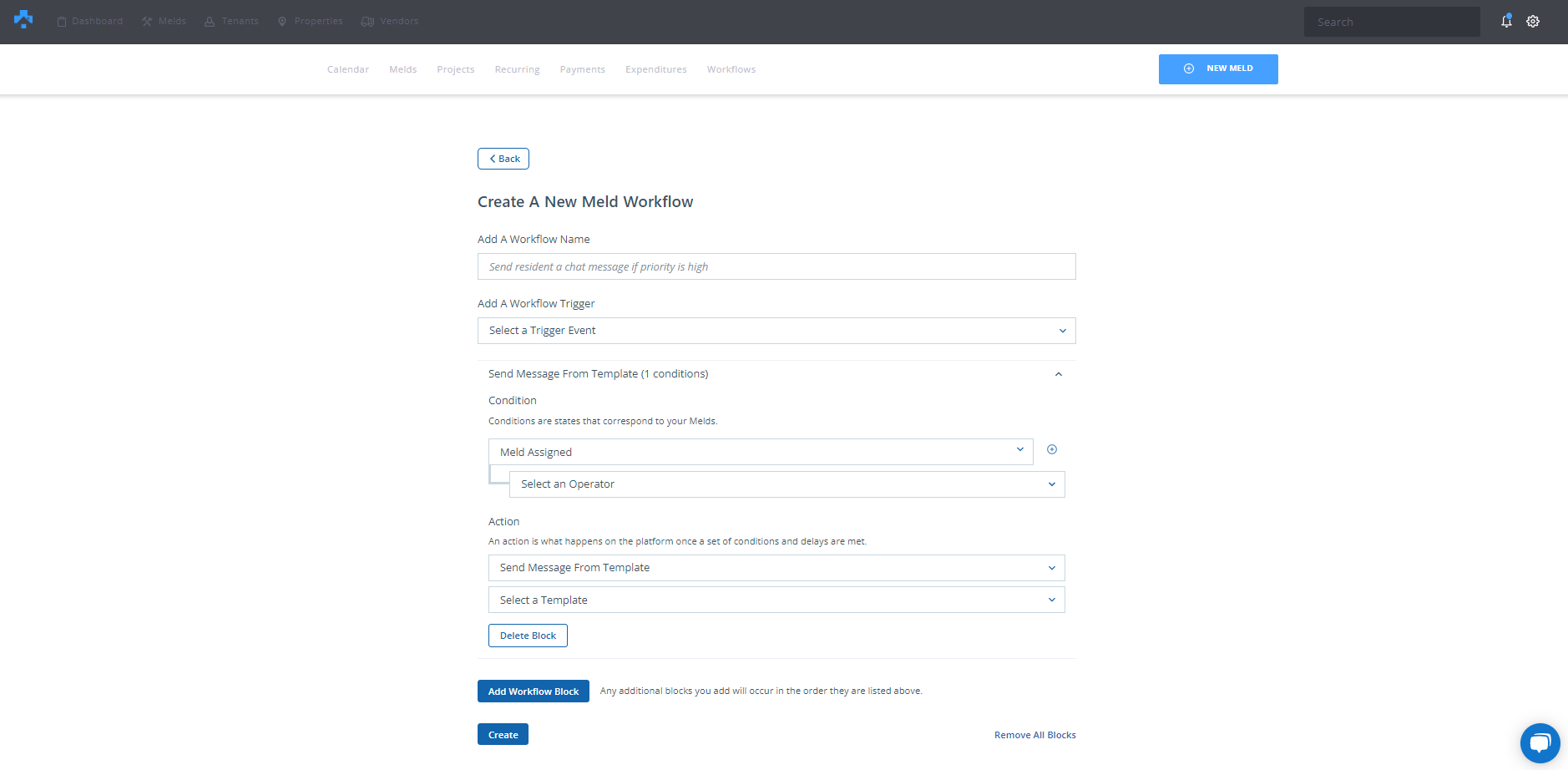Click the Vendors truck icon
The width and height of the screenshot is (1568, 770).
point(367,22)
